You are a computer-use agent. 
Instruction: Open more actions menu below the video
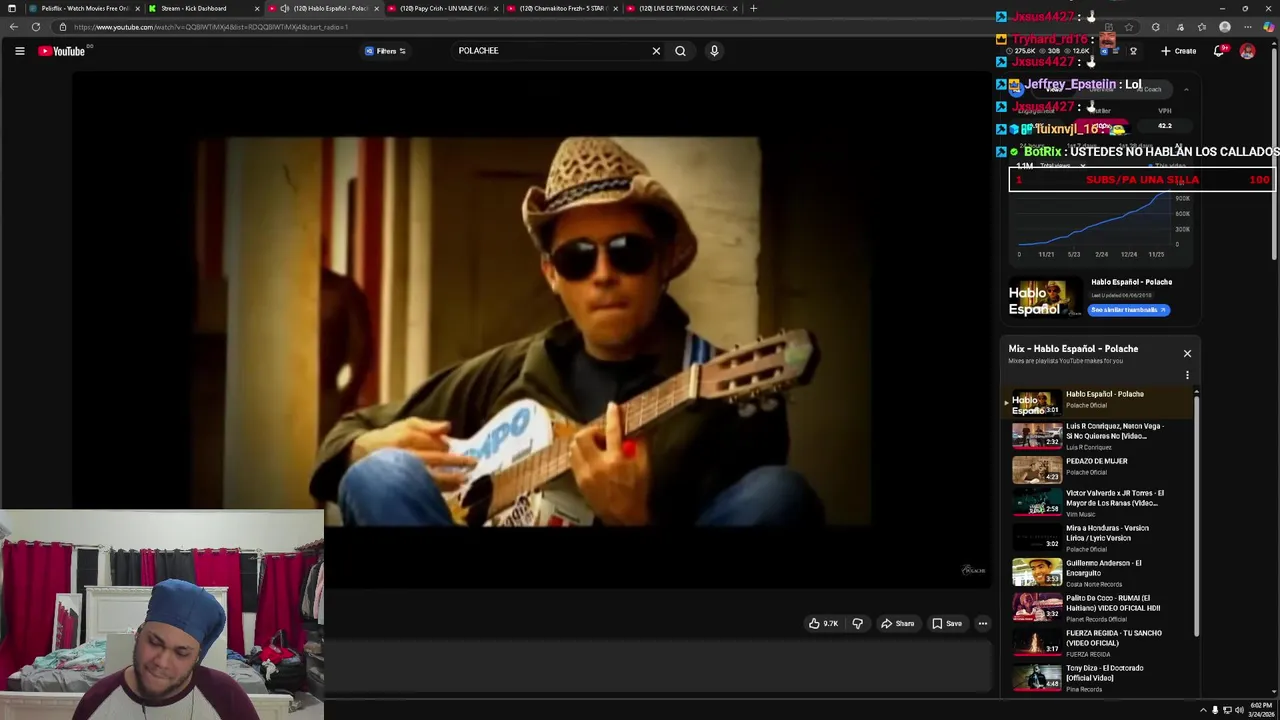coord(983,624)
